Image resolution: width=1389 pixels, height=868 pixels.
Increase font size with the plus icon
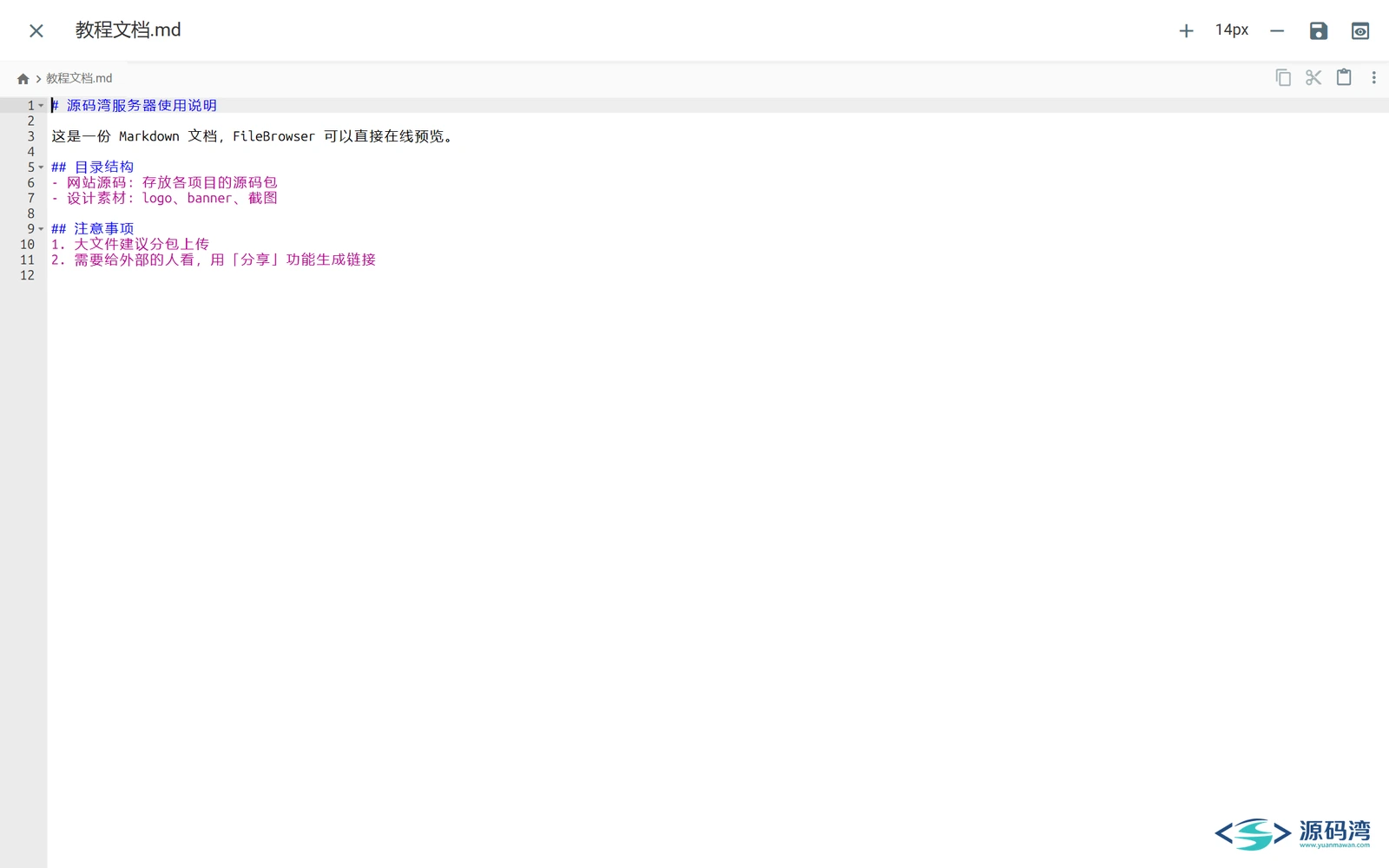[1186, 31]
